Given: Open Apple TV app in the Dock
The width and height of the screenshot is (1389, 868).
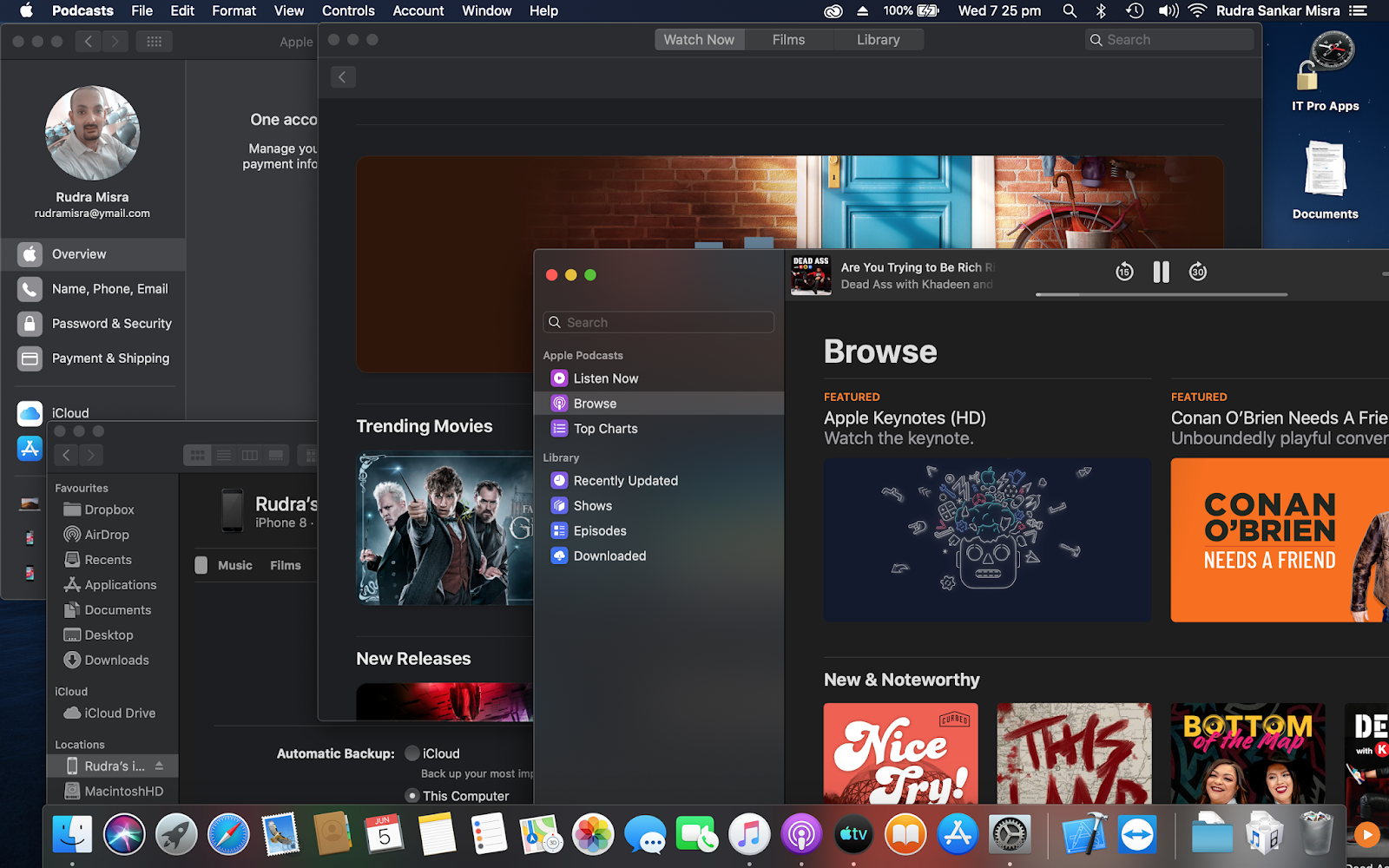Looking at the screenshot, I should click(853, 835).
